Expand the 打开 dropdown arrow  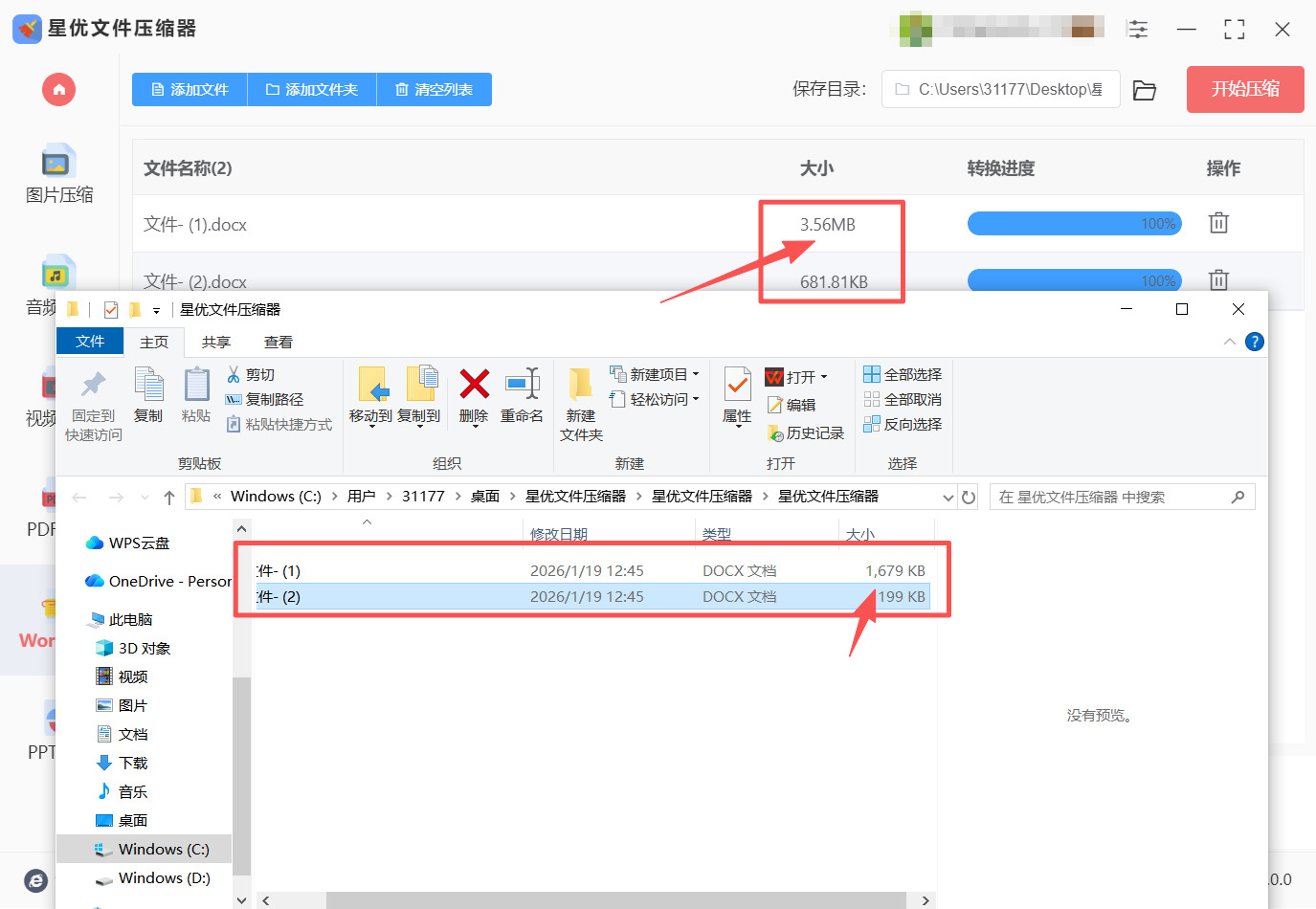823,378
